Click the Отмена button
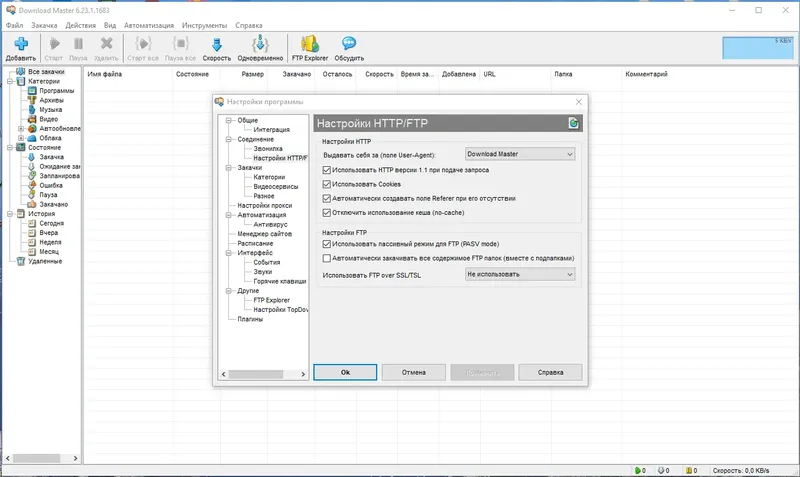Viewport: 800px width, 477px height. pos(413,372)
